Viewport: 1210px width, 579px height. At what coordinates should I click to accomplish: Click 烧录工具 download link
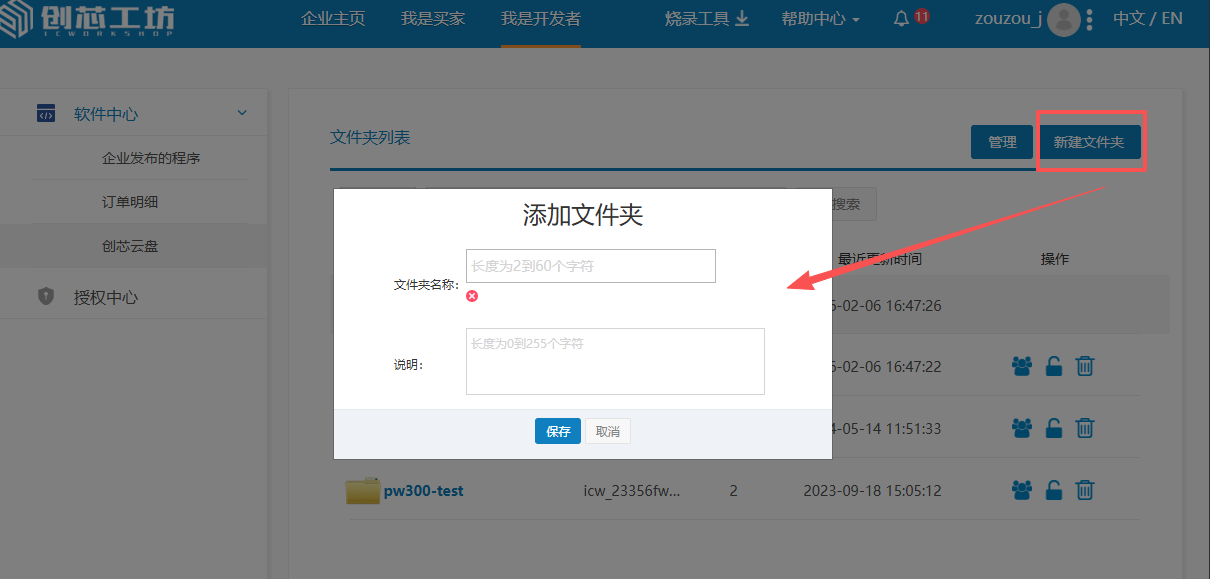coord(707,19)
